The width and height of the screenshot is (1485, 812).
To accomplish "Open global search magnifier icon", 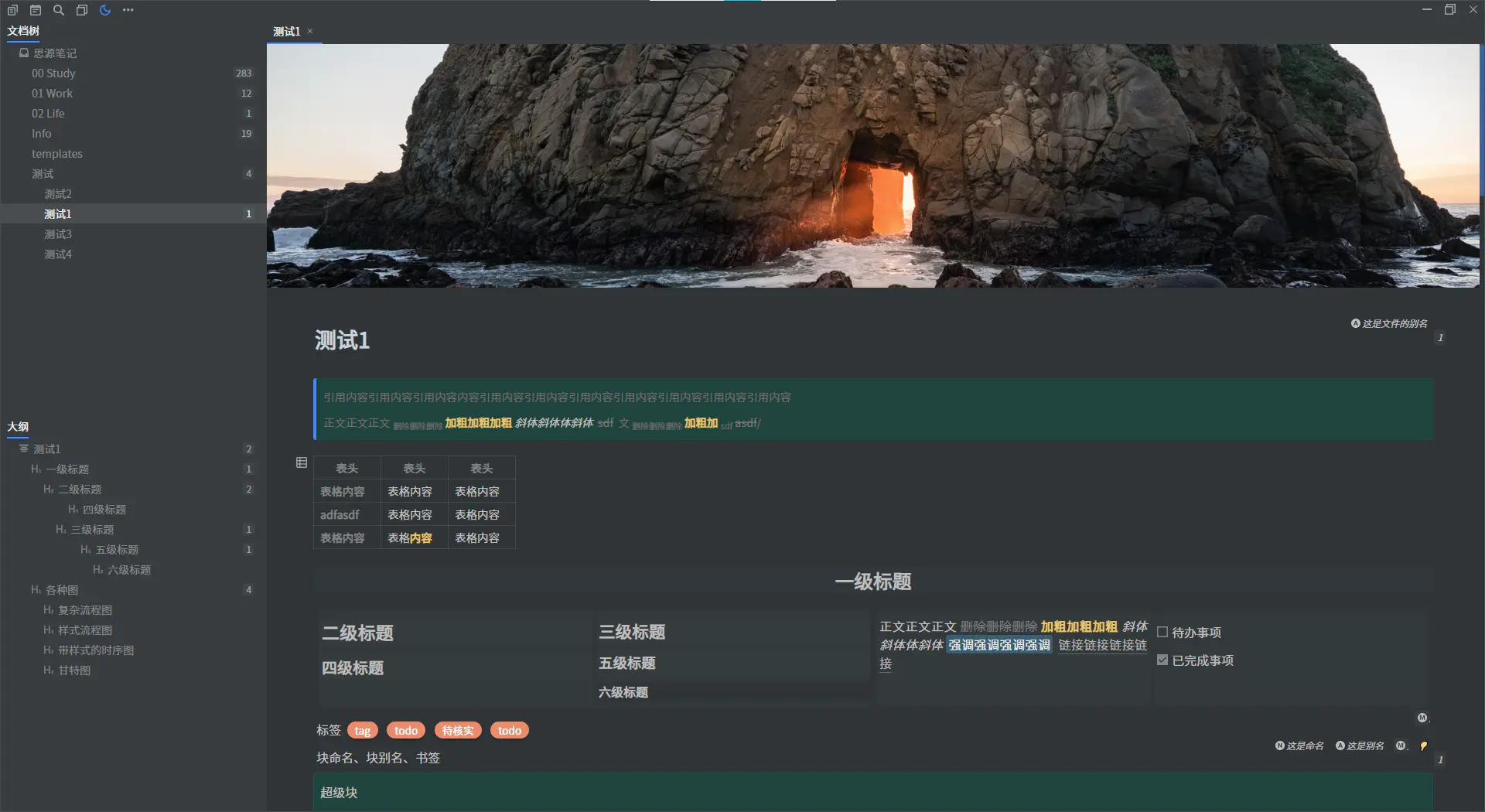I will [59, 10].
